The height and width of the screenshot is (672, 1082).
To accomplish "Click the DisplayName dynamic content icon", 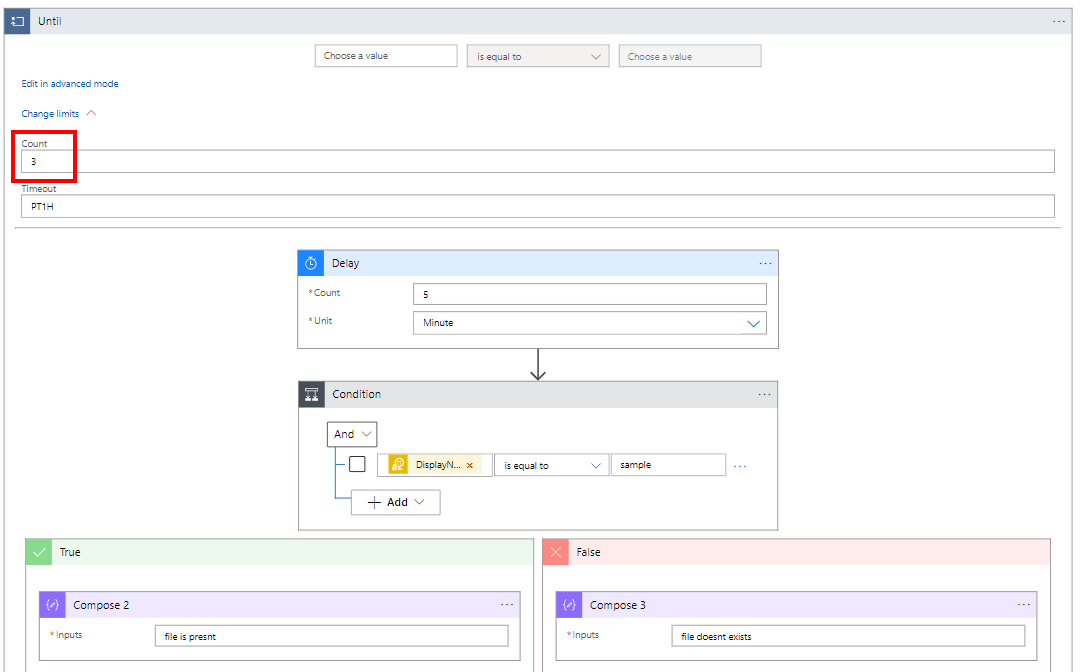I will pos(398,465).
